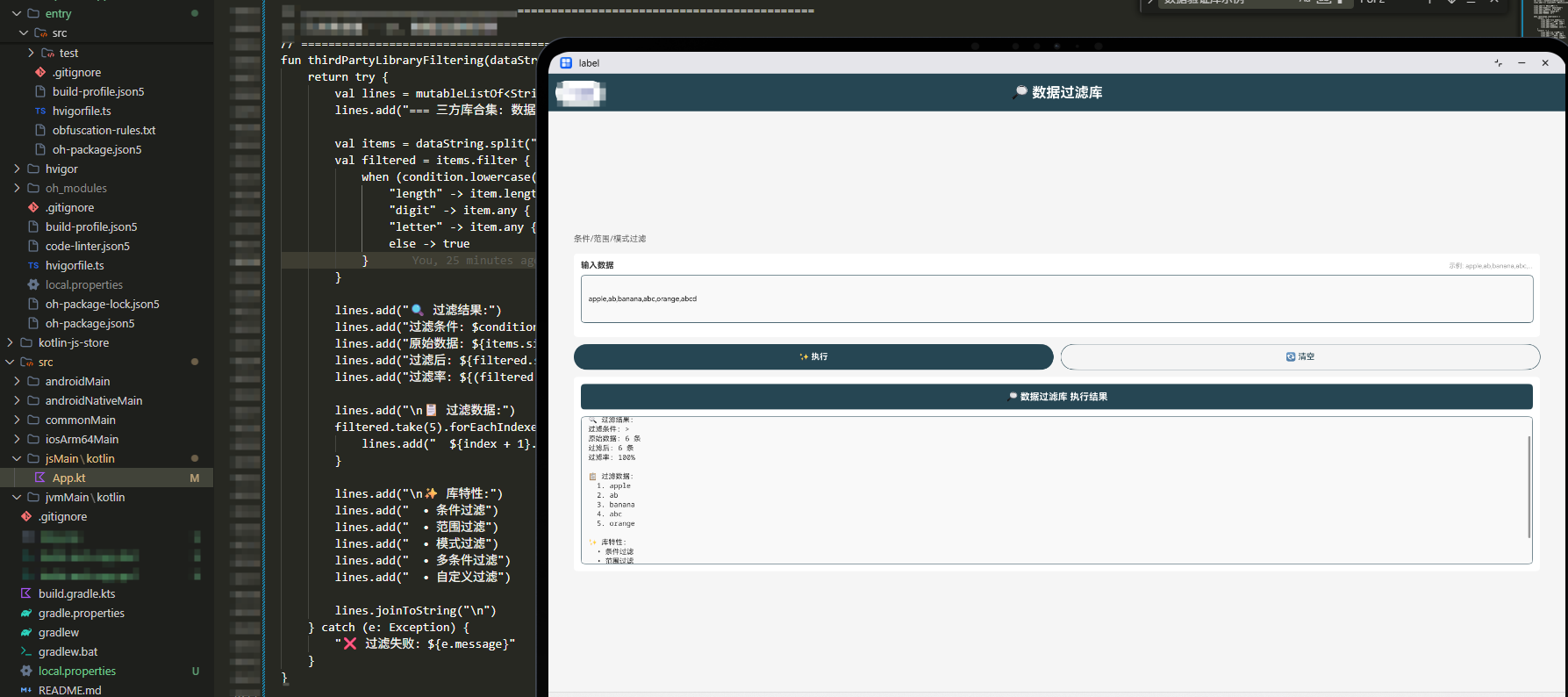This screenshot has width=1568, height=697.
Task: Open the greyed-out local.properties gear file
Action: coord(84,284)
